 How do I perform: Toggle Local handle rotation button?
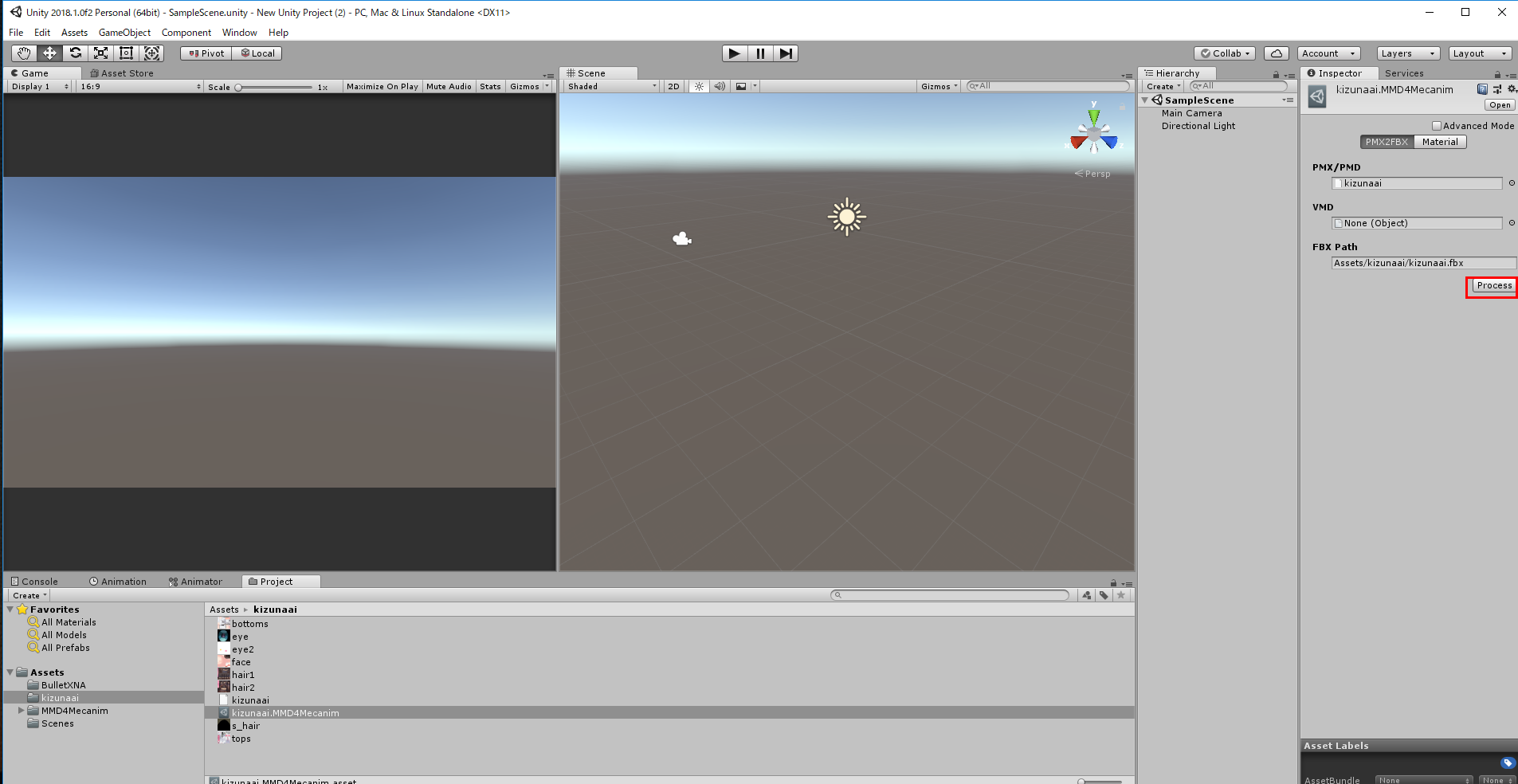tap(257, 53)
